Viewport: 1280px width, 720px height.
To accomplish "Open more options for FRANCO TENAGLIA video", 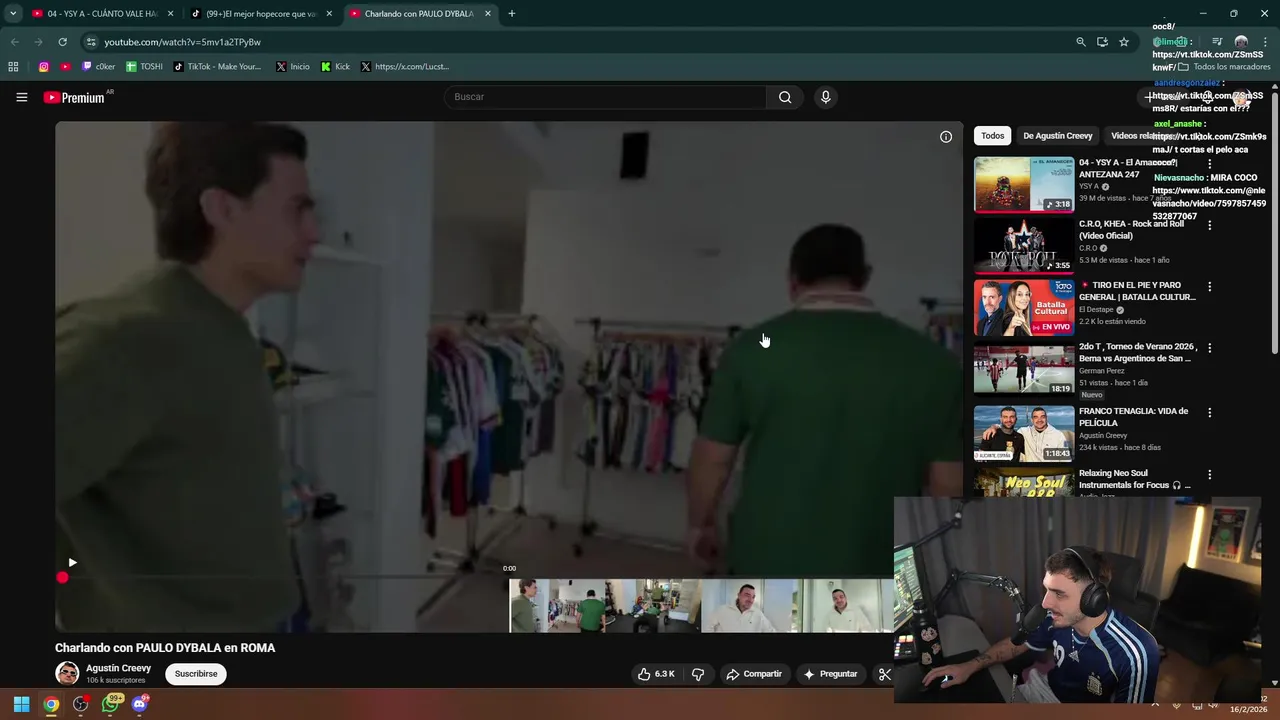I will coord(1209,412).
